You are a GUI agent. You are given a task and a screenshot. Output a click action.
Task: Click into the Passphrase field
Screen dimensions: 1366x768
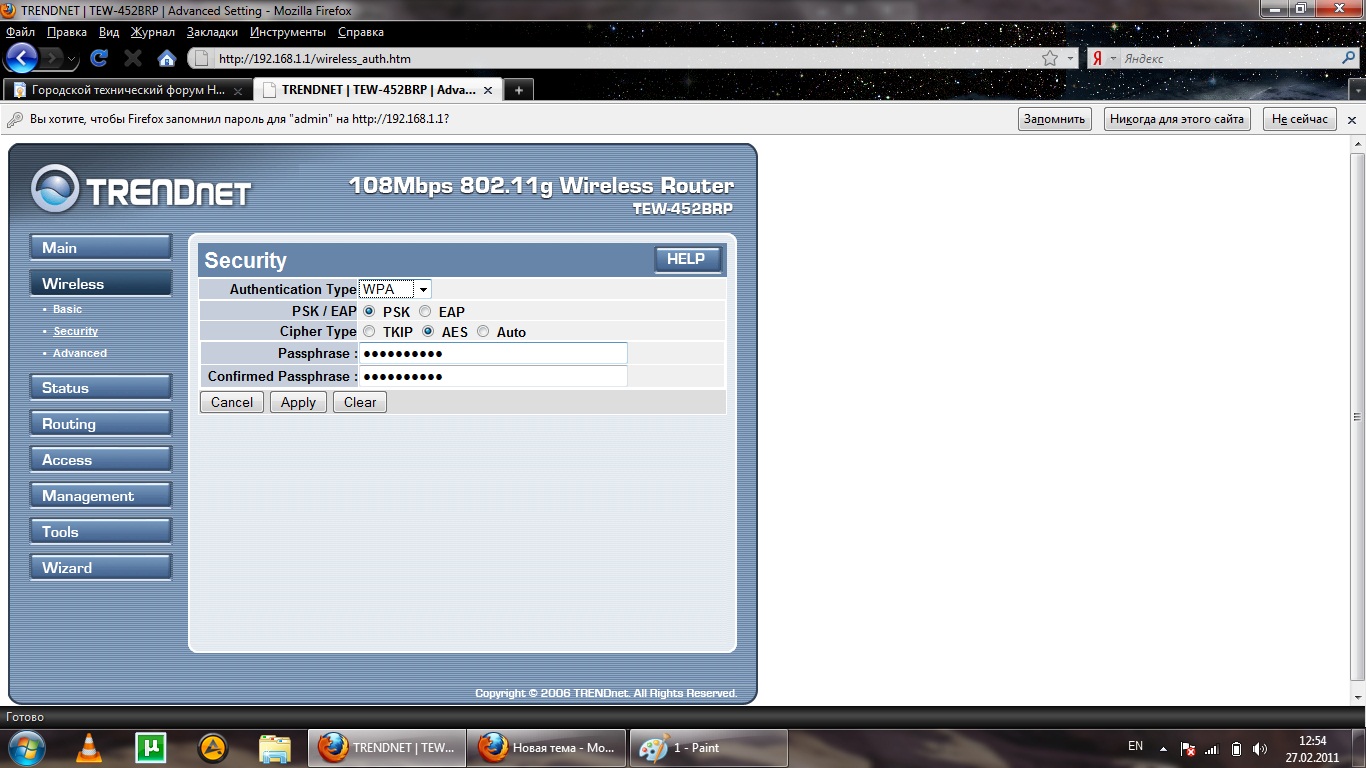(x=493, y=353)
